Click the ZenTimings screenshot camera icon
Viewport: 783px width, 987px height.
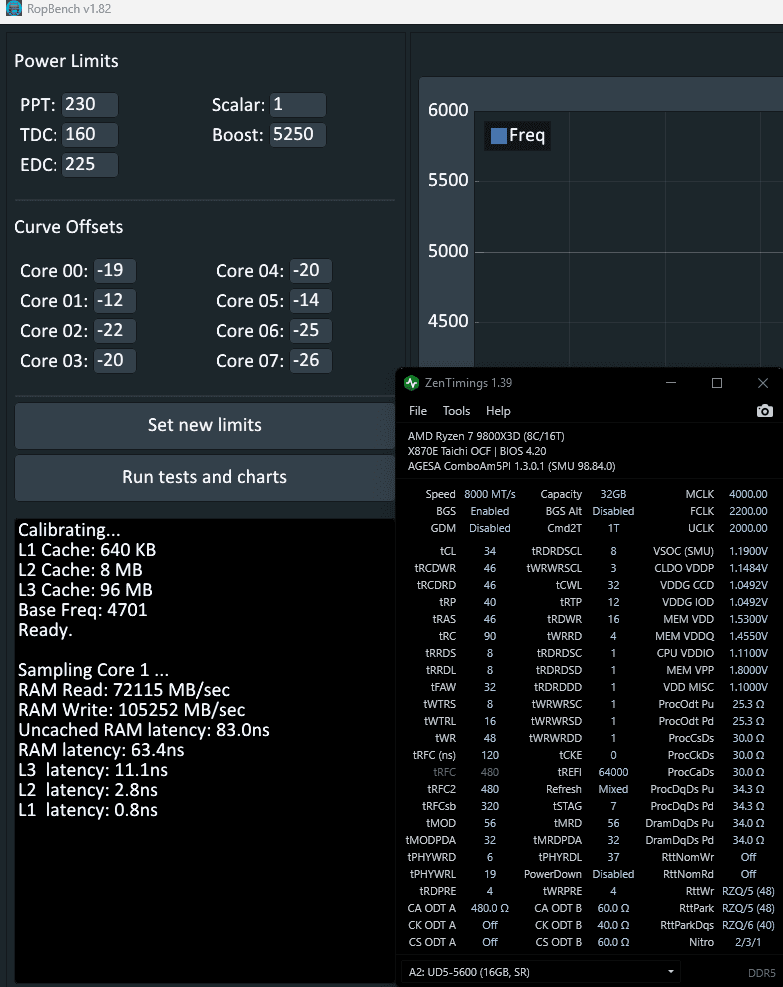tap(764, 411)
